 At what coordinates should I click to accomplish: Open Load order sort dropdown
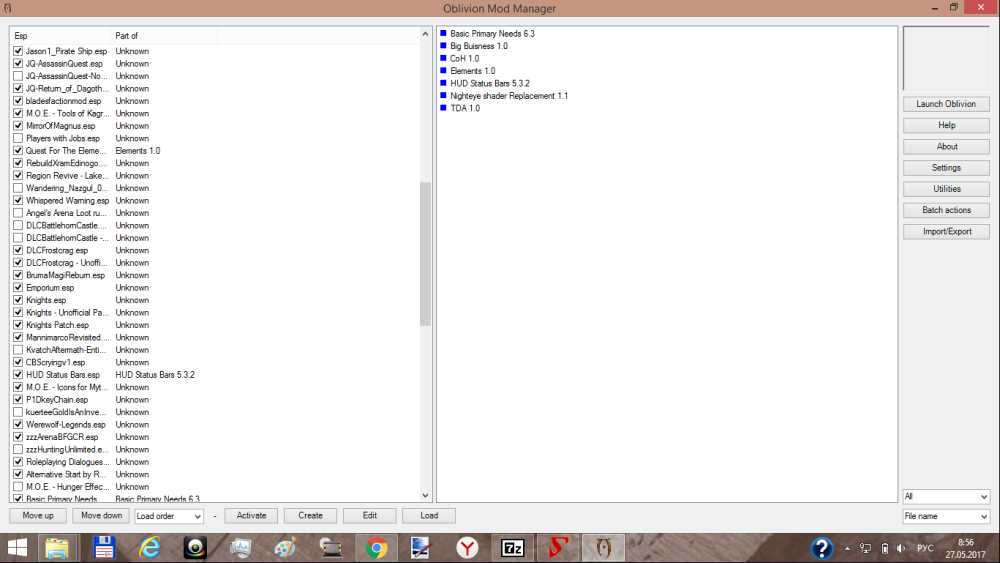[169, 516]
